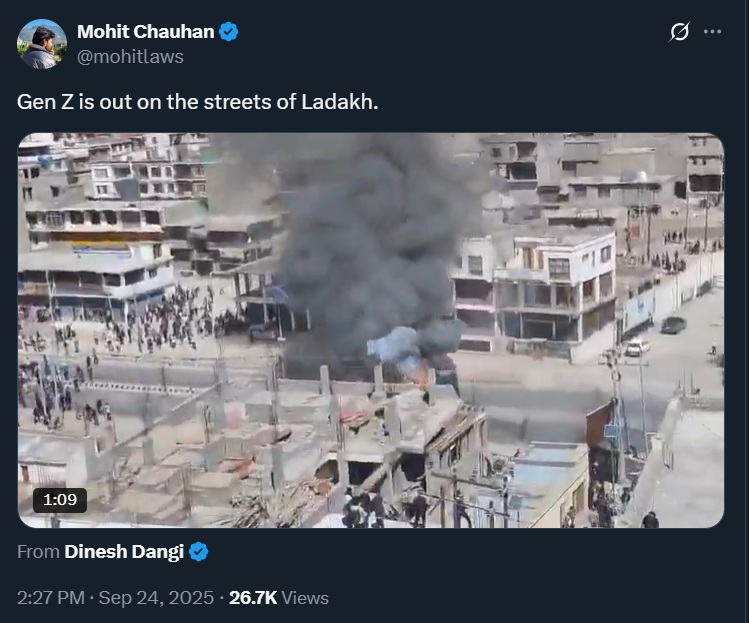Click the 2:27 PM post time
The image size is (749, 623).
coord(51,598)
